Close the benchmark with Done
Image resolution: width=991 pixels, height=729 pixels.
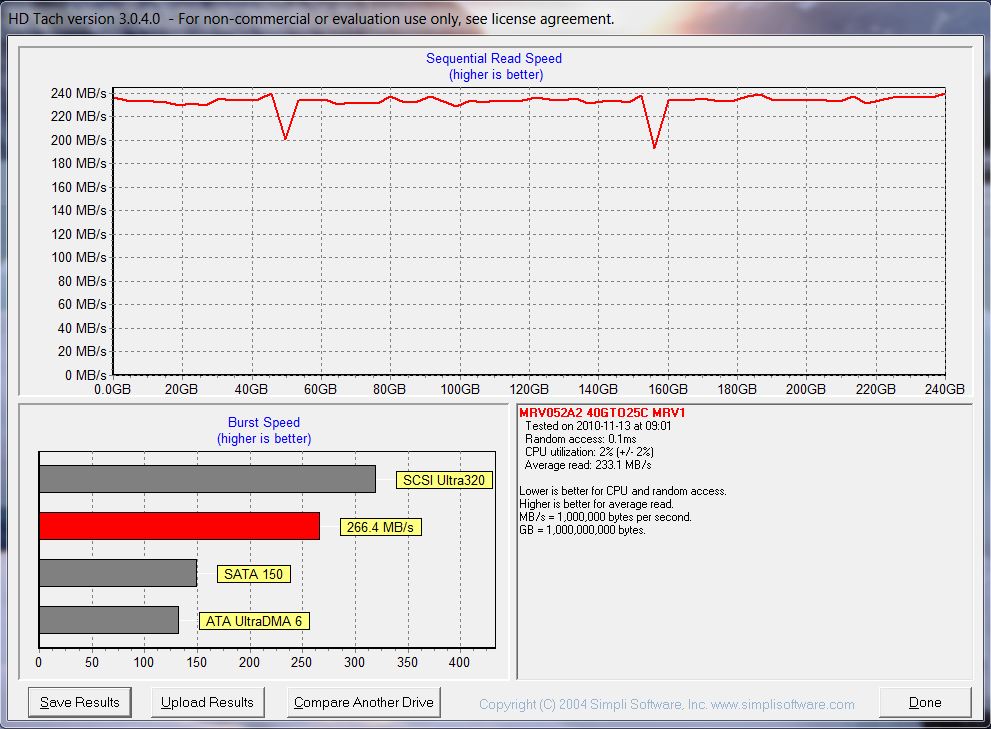pyautogui.click(x=925, y=702)
